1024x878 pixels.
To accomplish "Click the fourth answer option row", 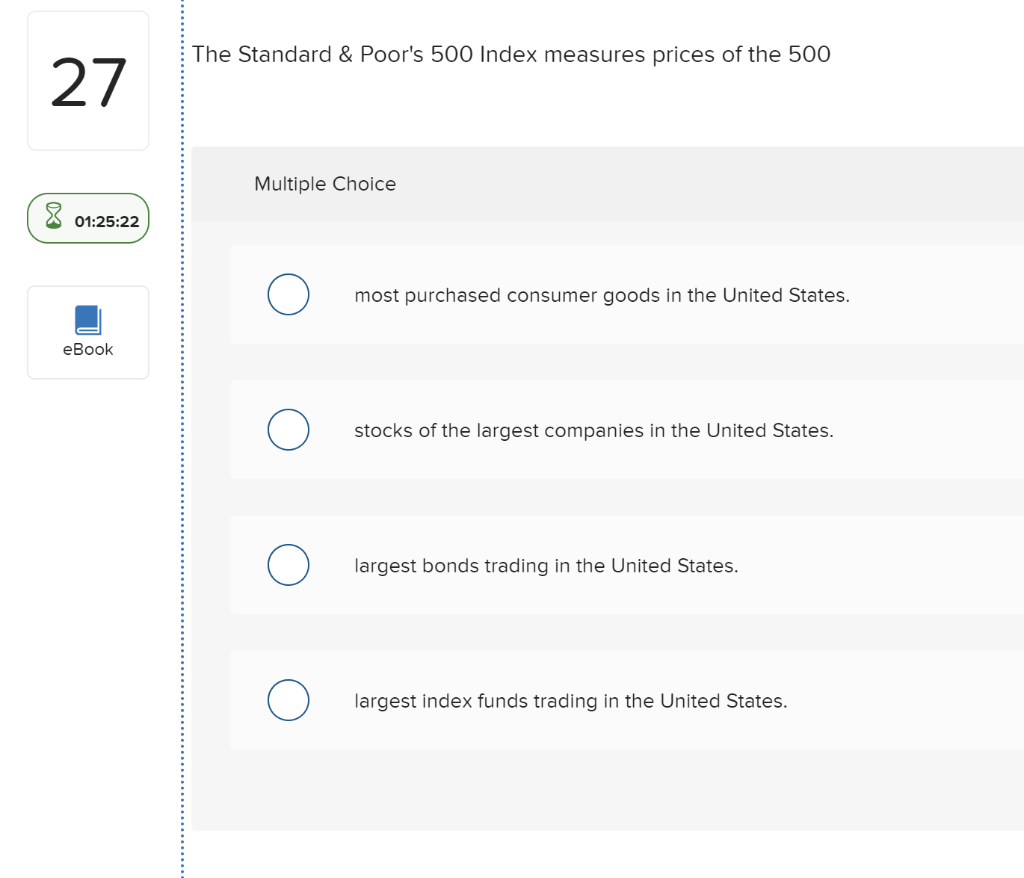I will pos(600,700).
